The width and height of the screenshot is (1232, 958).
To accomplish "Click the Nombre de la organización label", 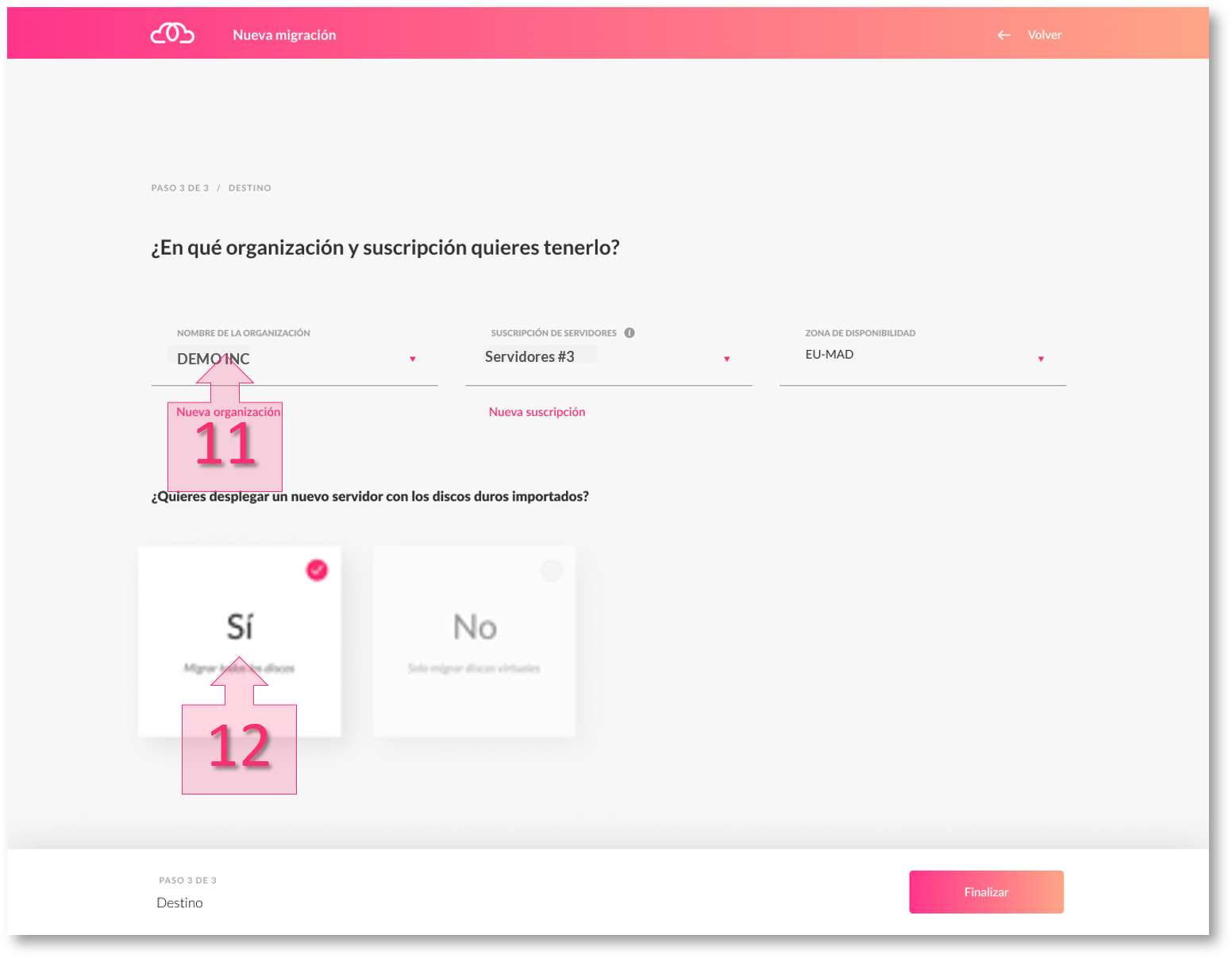I will [x=244, y=333].
